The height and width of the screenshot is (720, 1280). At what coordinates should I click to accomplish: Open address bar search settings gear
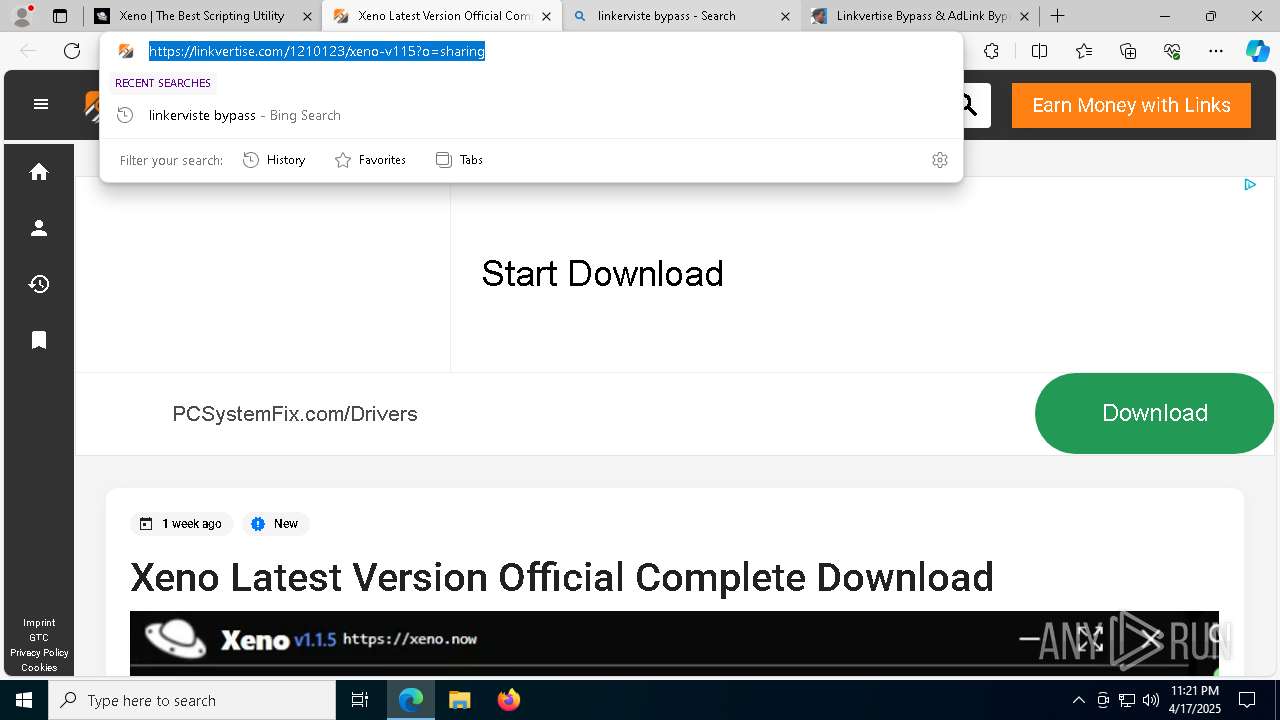(940, 160)
